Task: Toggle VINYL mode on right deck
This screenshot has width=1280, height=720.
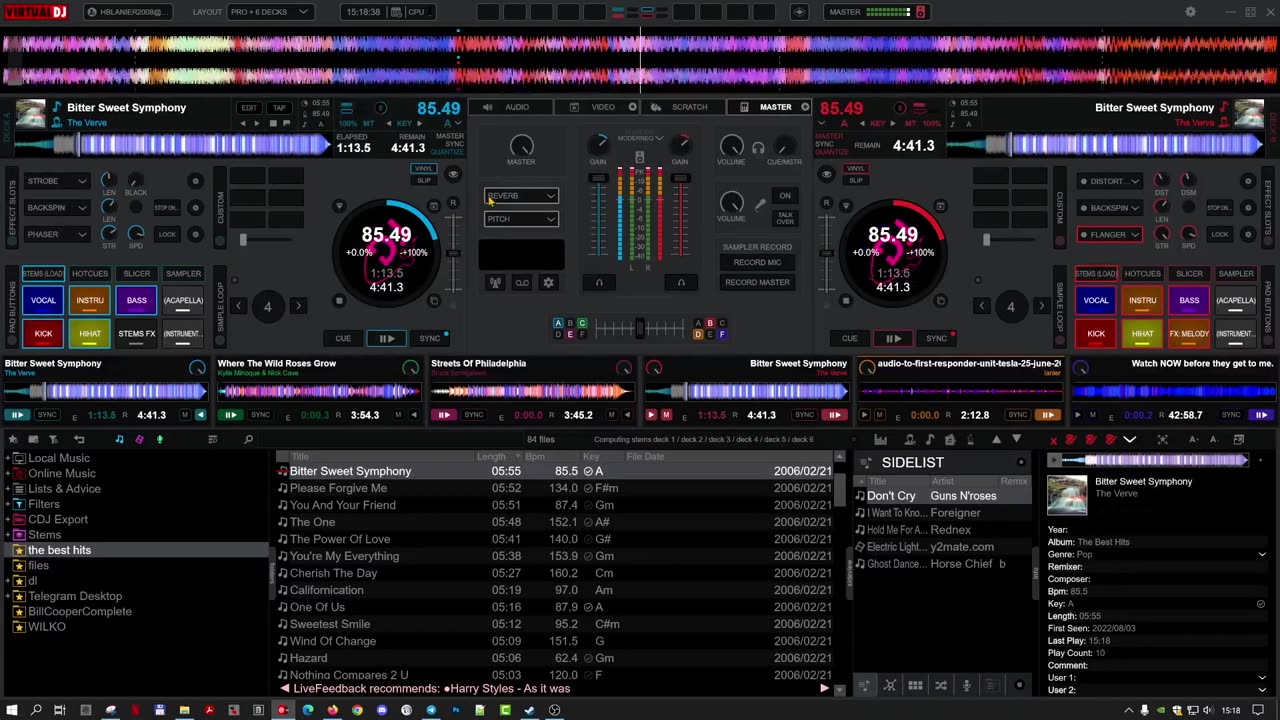Action: click(855, 168)
